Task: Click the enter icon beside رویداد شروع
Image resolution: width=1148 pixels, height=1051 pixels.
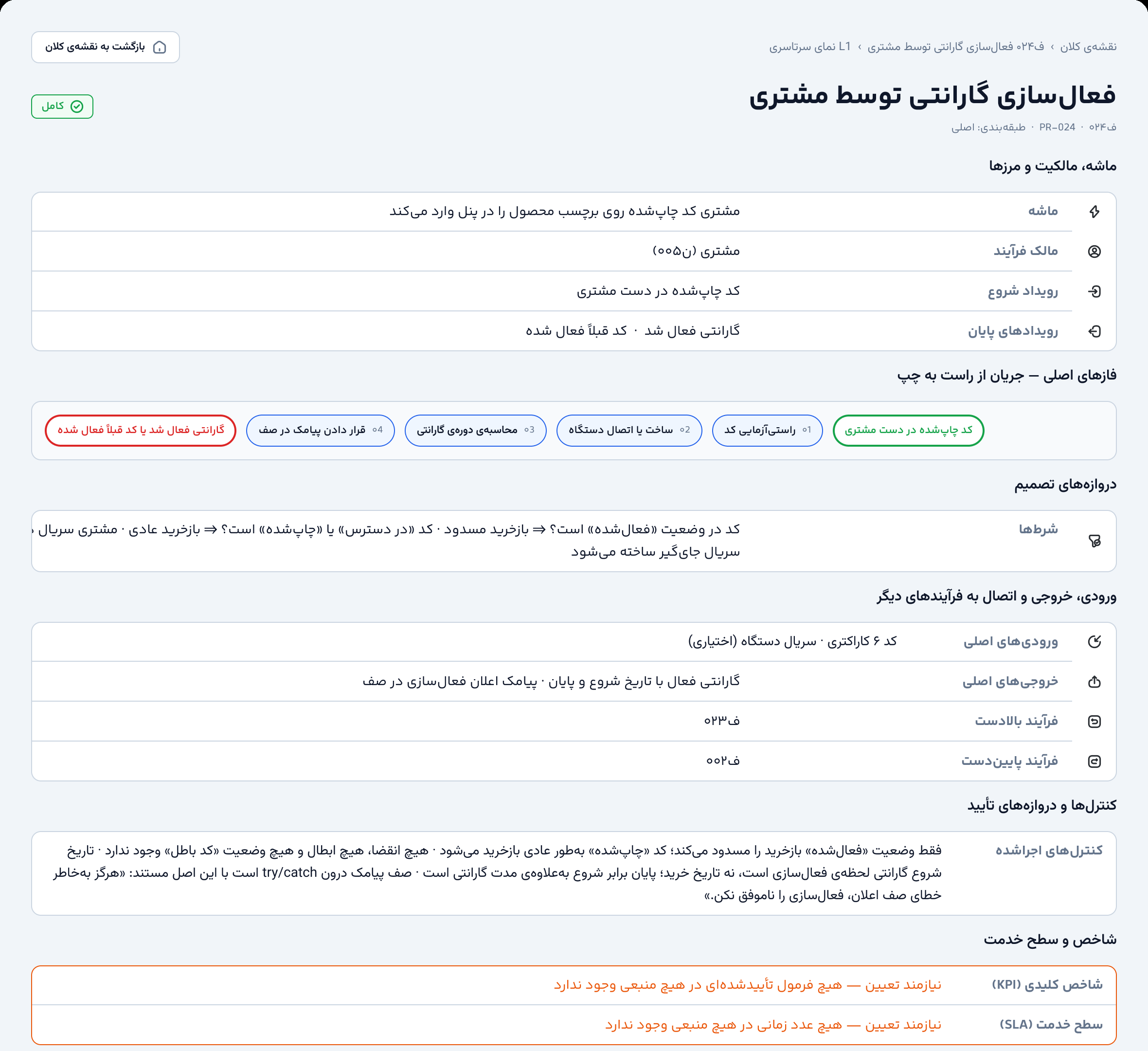Action: tap(1094, 291)
